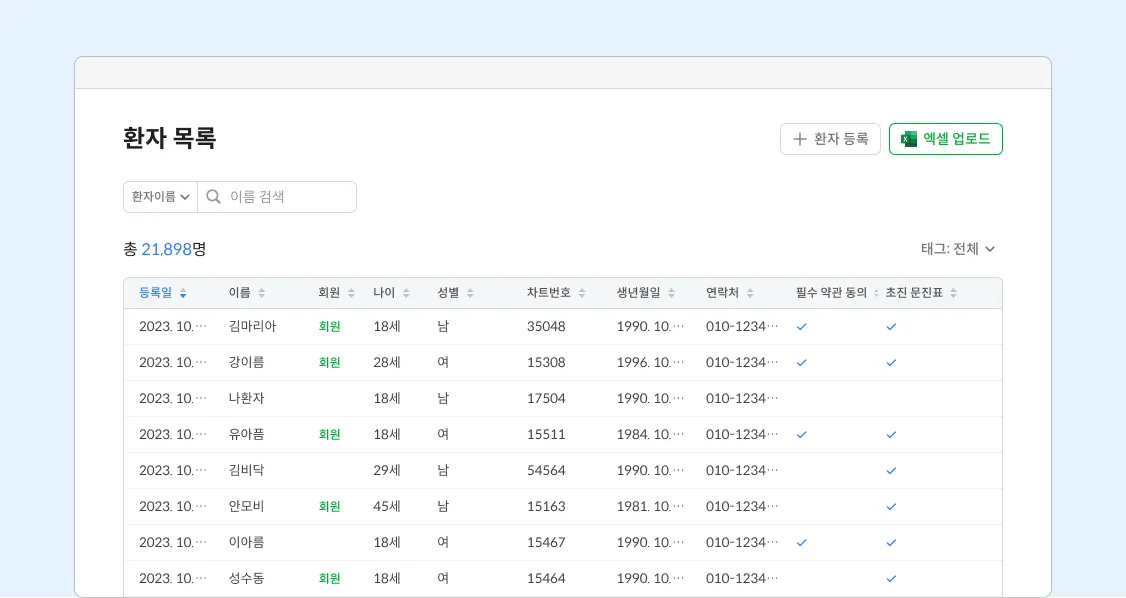Sort by 이름 column header

click(247, 293)
